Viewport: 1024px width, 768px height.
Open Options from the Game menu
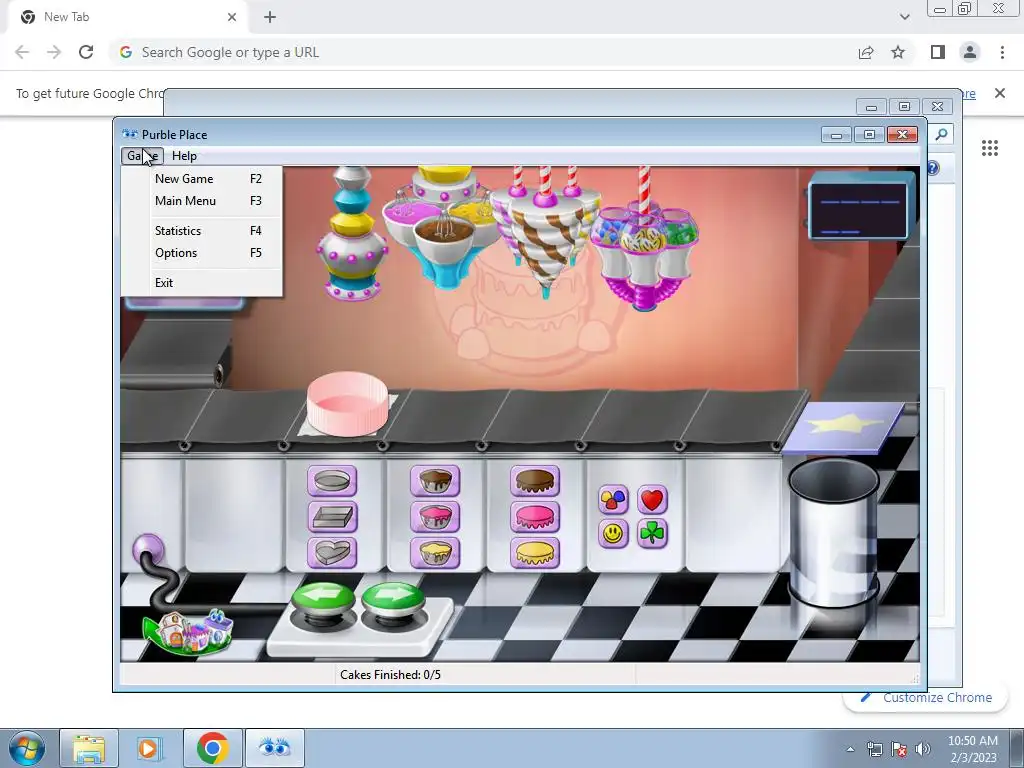point(202,253)
